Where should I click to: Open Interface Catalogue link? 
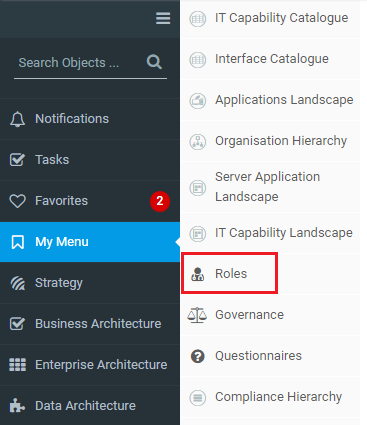272,59
